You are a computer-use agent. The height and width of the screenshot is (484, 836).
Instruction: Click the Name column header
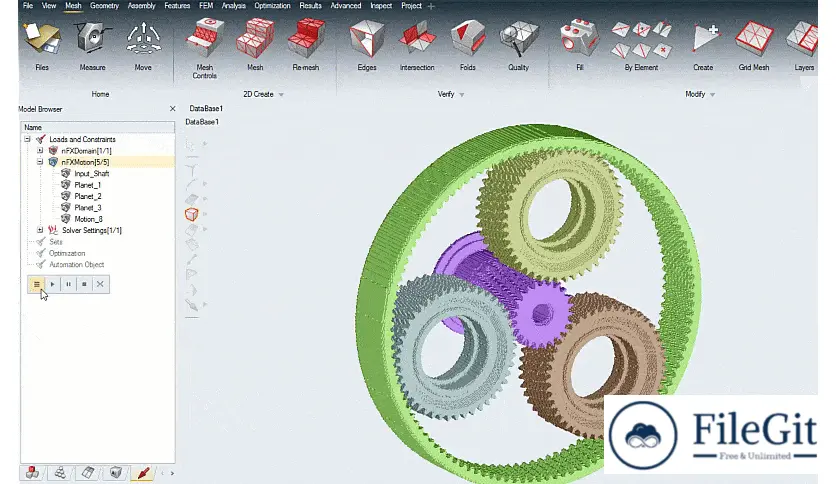point(98,127)
